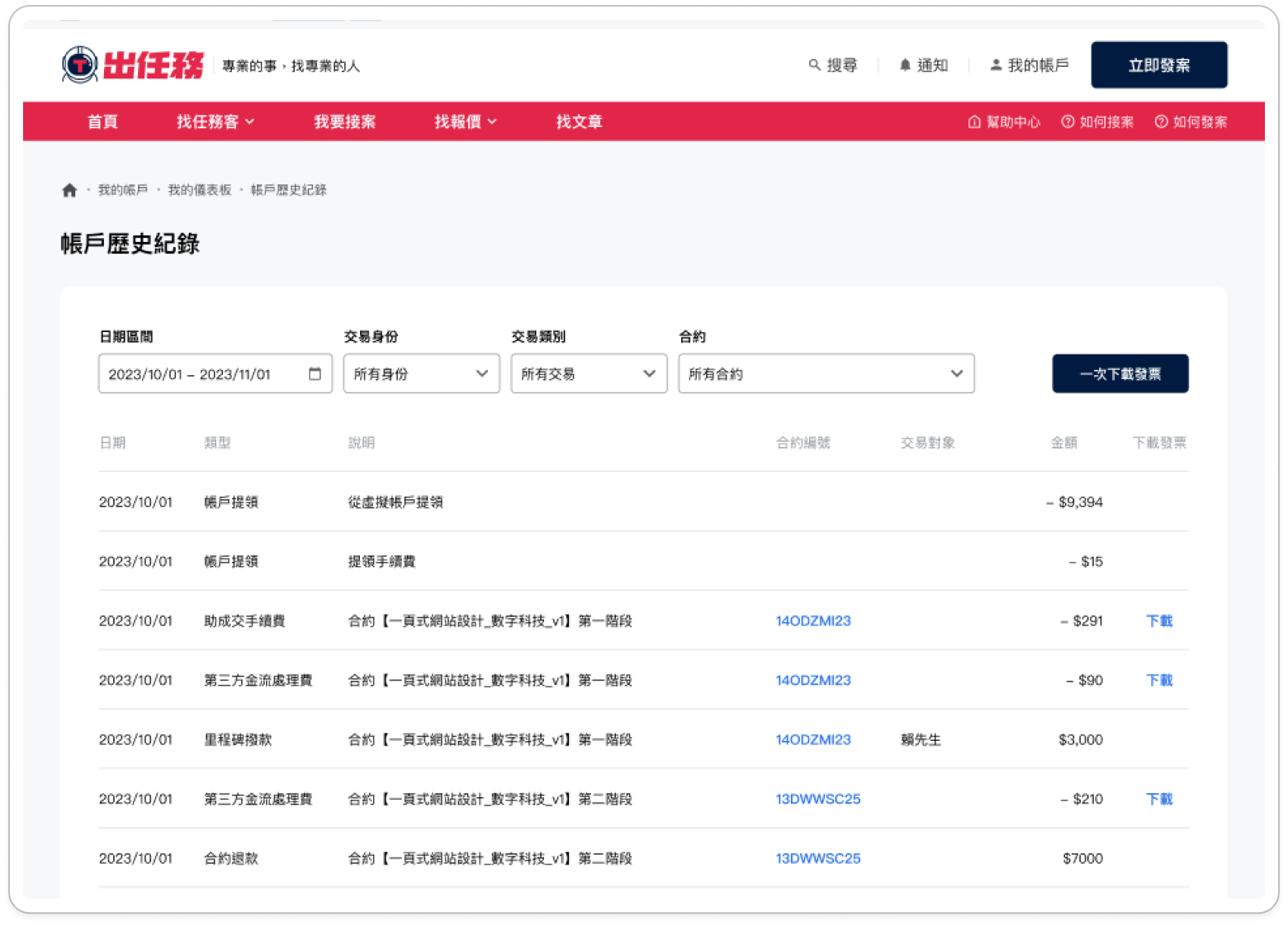
Task: Click the 幫助中心 help center icon
Action: pos(974,122)
